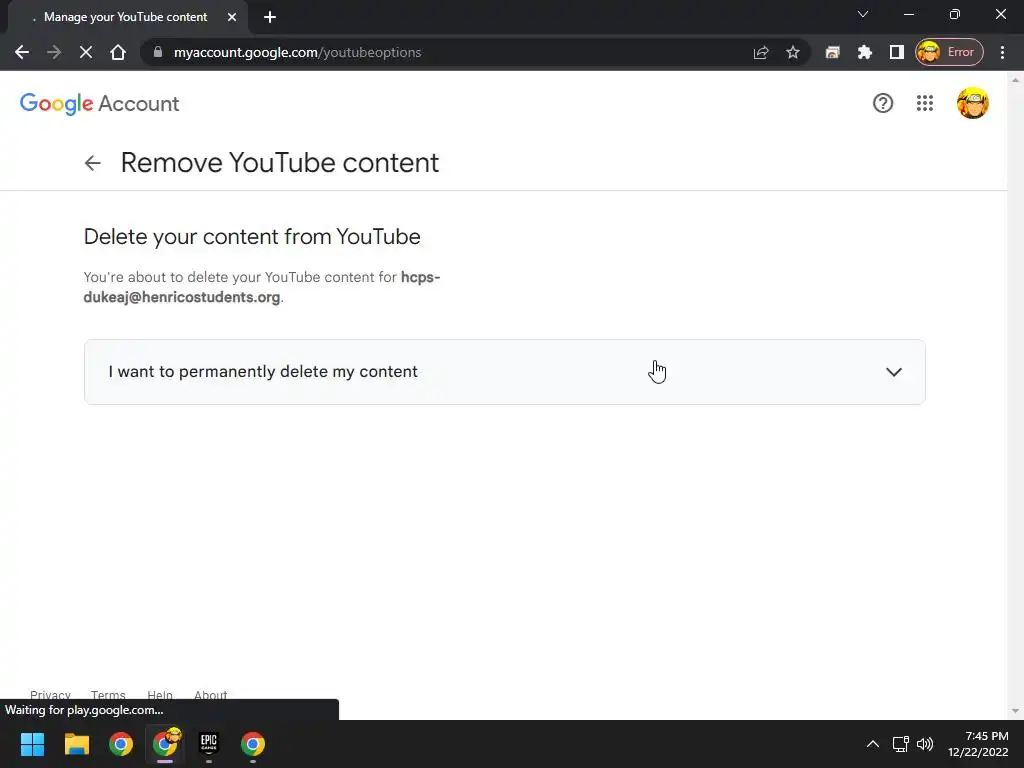1024x768 pixels.
Task: Click the chevron on delete content panel
Action: [893, 372]
